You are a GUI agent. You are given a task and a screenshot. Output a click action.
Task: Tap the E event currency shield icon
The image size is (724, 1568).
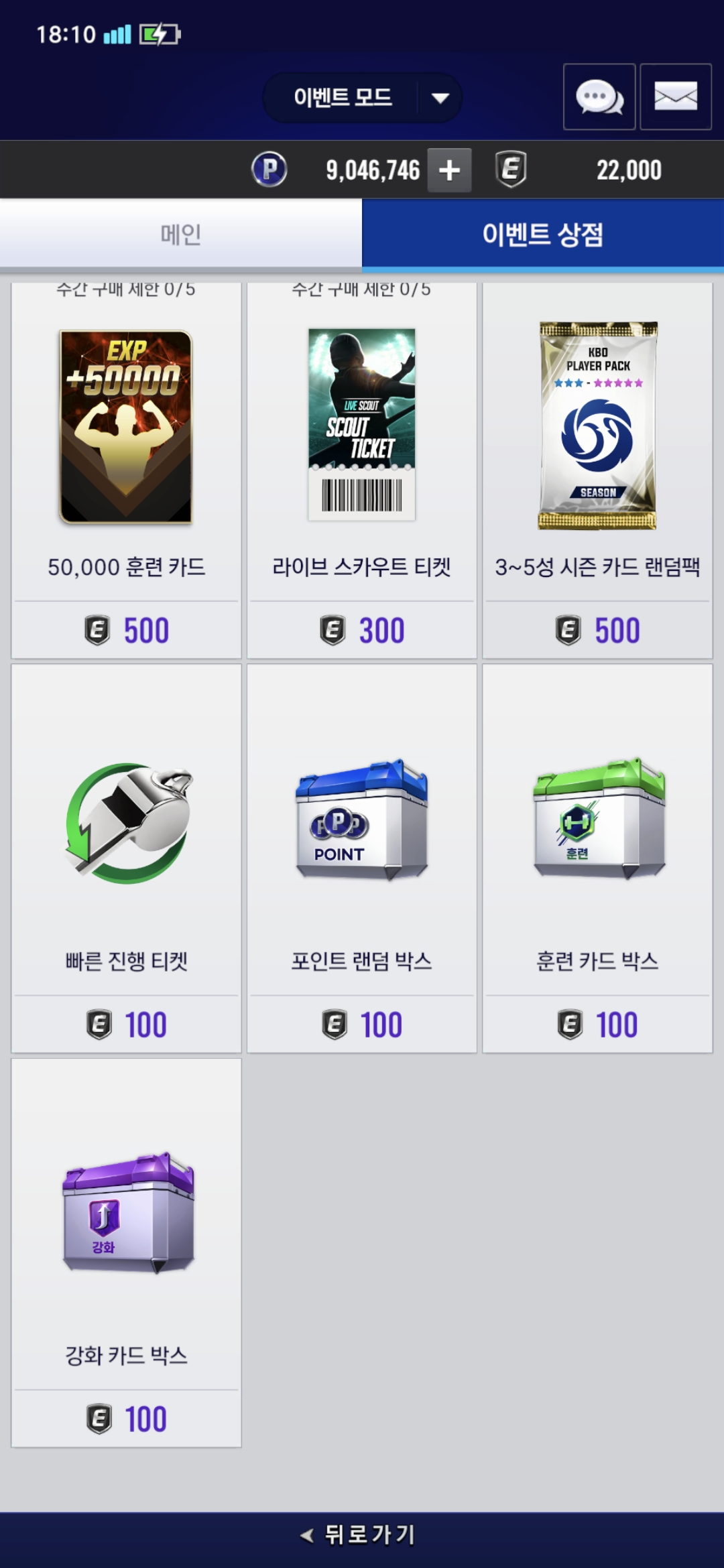pos(511,170)
